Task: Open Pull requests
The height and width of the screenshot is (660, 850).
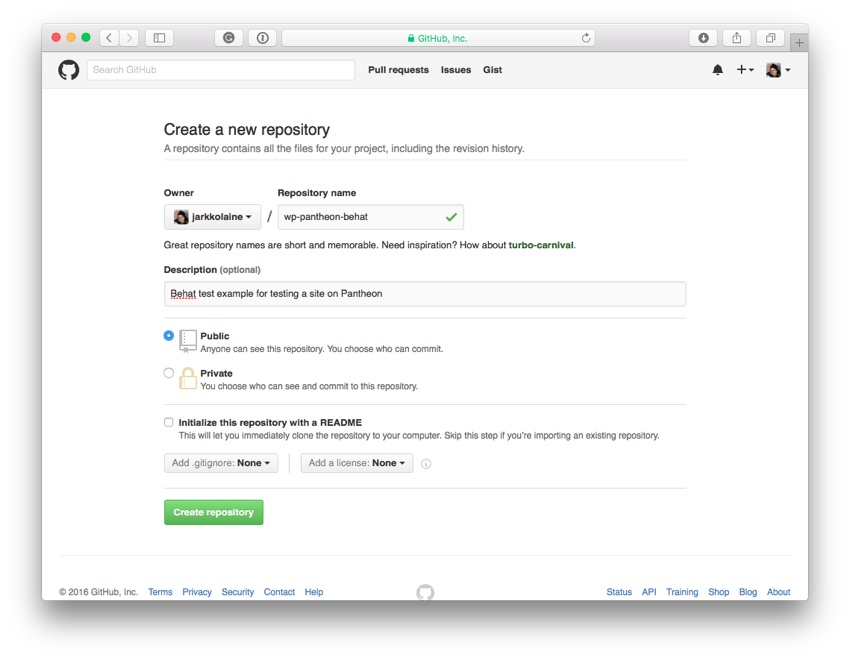Action: [398, 70]
